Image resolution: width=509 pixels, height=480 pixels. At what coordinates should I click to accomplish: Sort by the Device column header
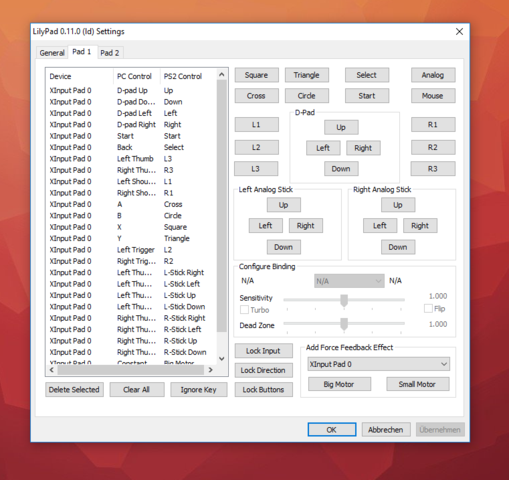coord(80,76)
